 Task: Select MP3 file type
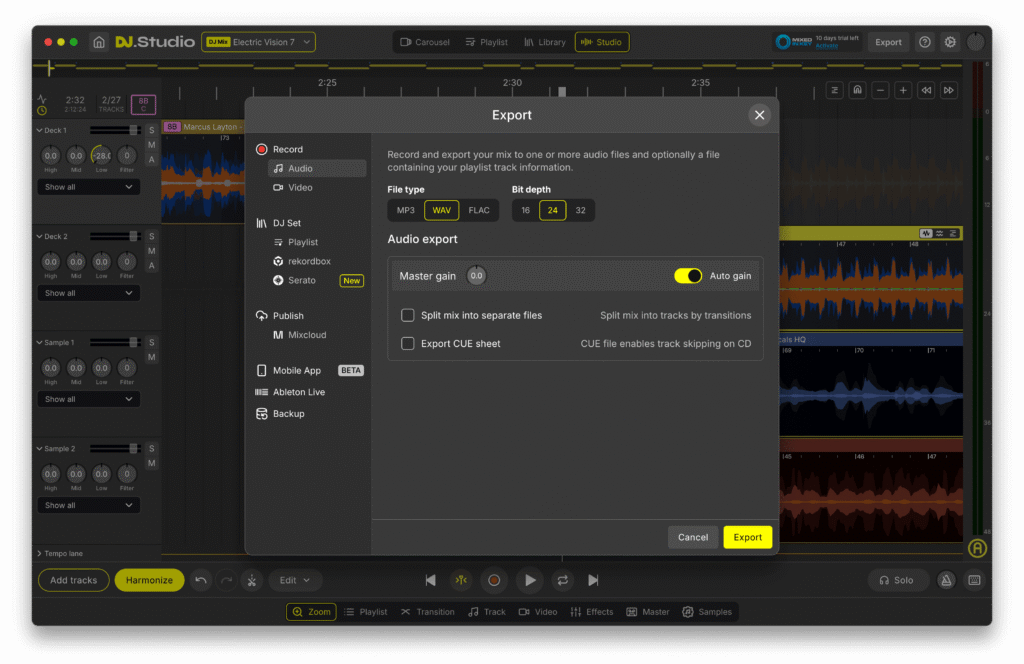point(406,210)
